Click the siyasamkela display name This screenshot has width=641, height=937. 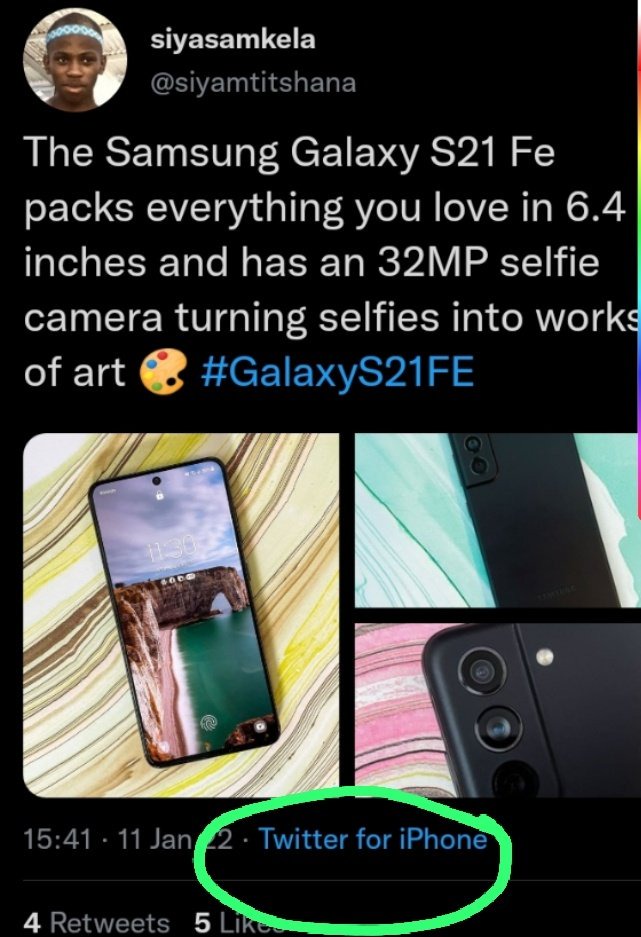click(x=233, y=39)
